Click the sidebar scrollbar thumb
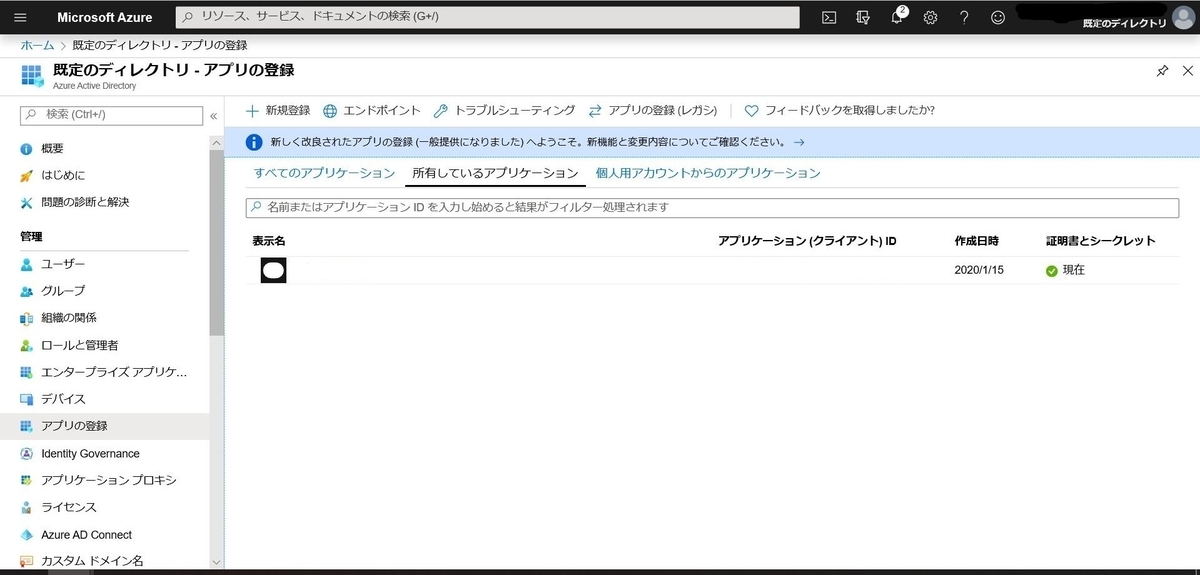1200x575 pixels. click(217, 244)
